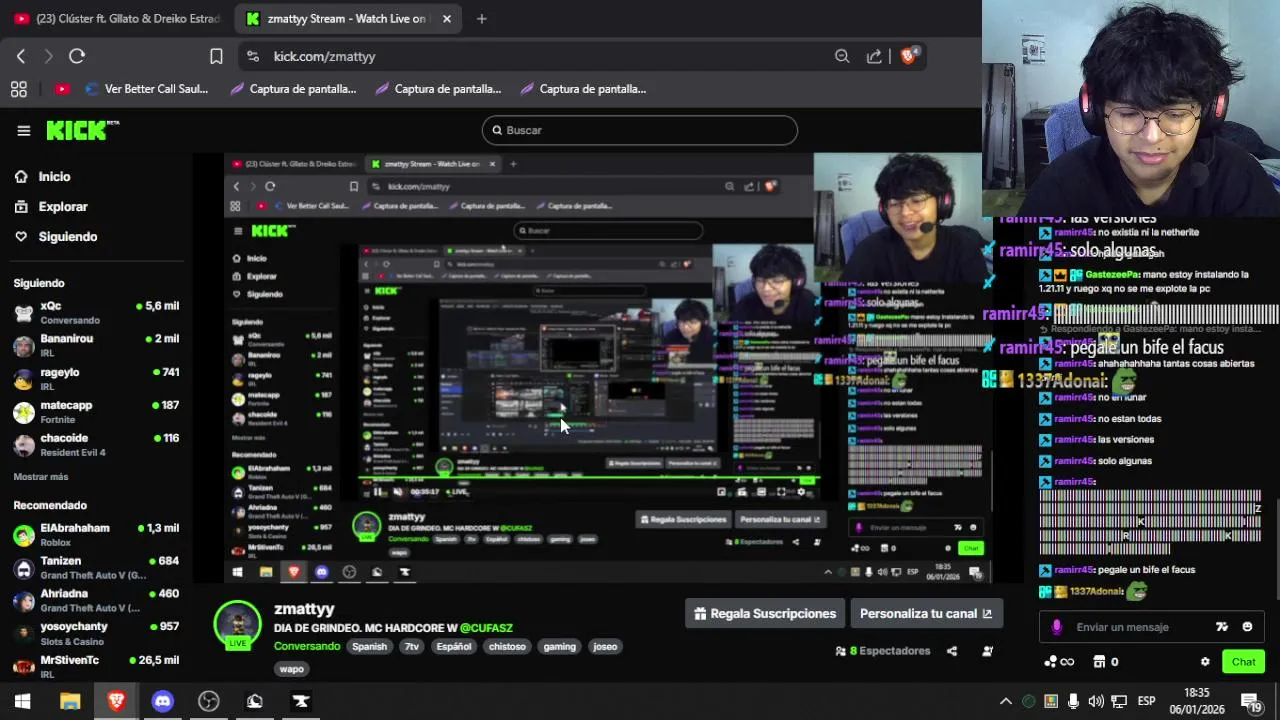Open Explorar in the sidebar
The height and width of the screenshot is (720, 1280).
pyautogui.click(x=52, y=206)
